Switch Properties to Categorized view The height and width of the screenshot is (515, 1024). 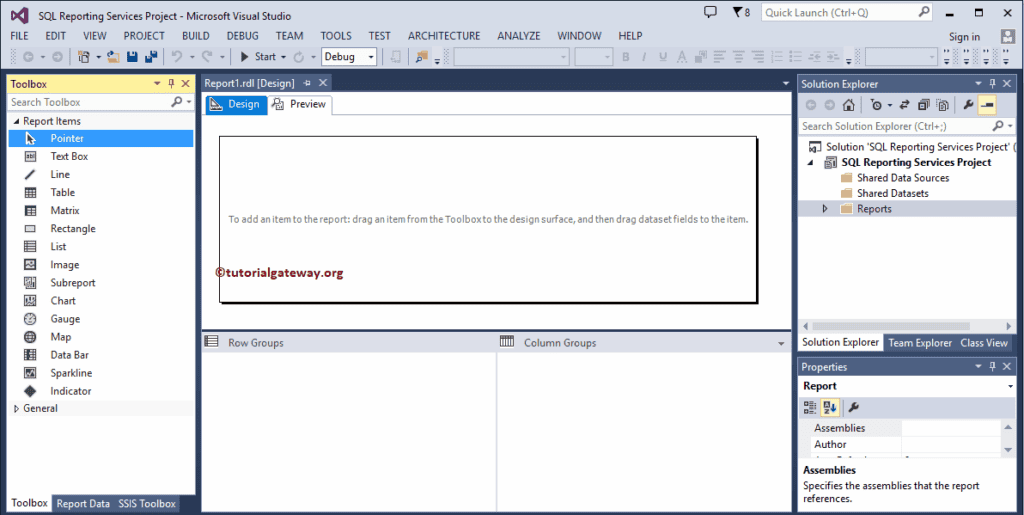(x=810, y=408)
